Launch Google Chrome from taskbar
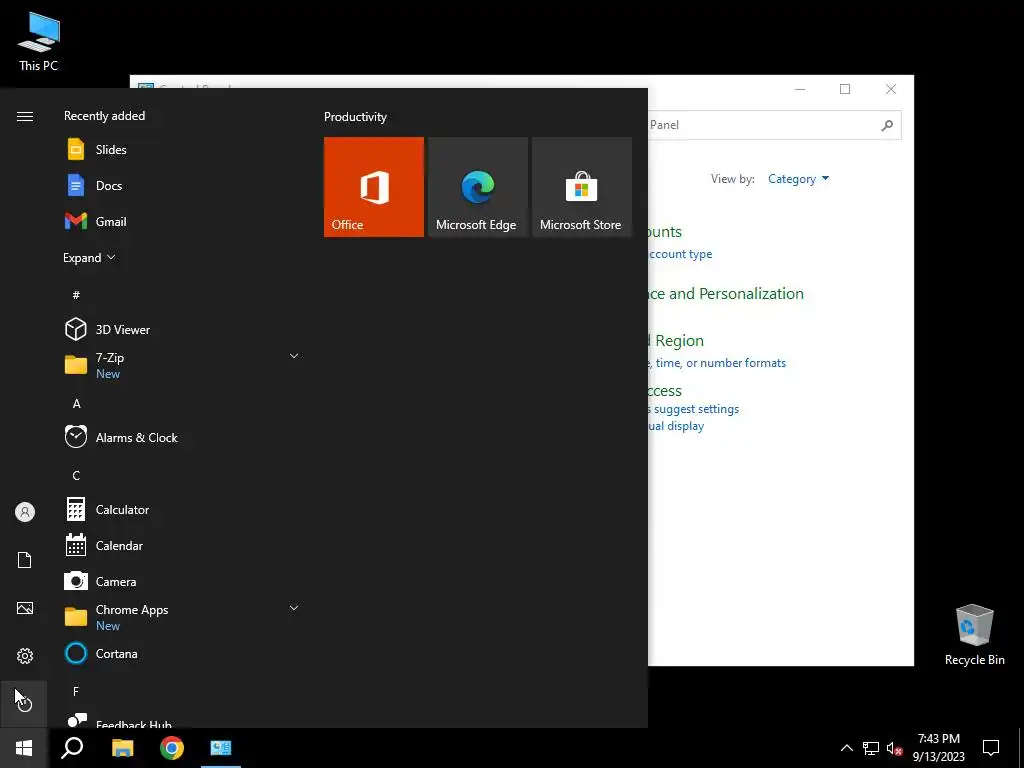The height and width of the screenshot is (768, 1024). (172, 748)
